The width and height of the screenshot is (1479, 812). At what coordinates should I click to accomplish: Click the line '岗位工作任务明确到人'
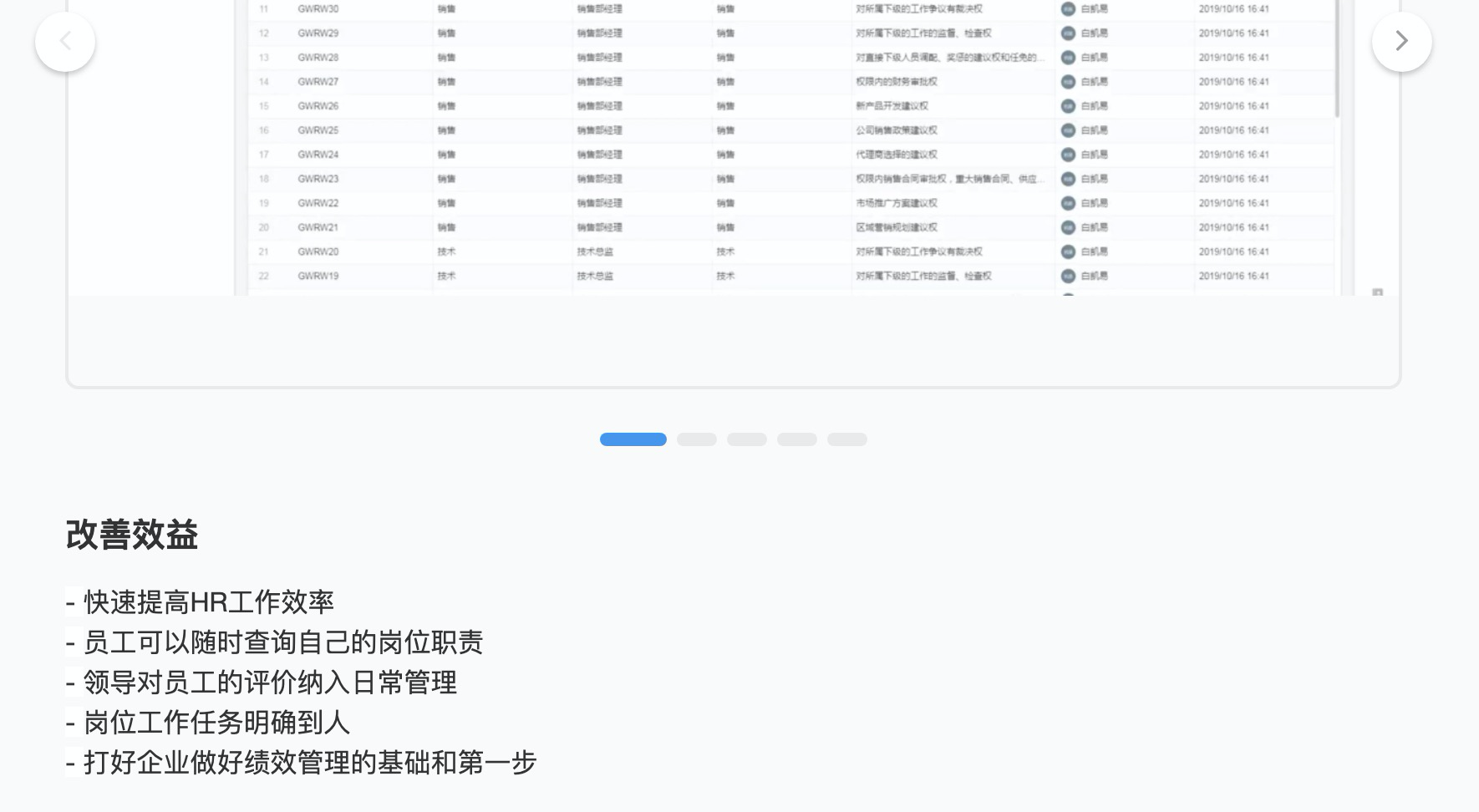click(216, 722)
